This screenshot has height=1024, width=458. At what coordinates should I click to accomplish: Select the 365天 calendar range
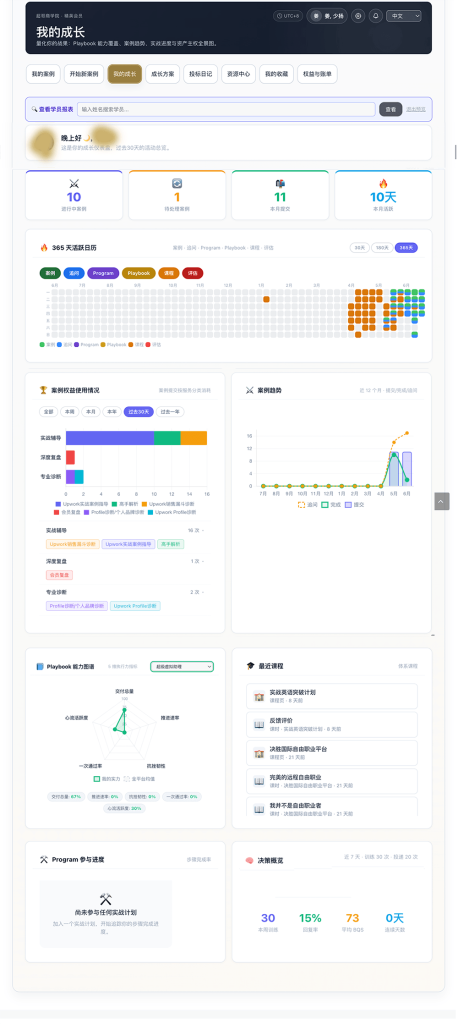coord(406,248)
